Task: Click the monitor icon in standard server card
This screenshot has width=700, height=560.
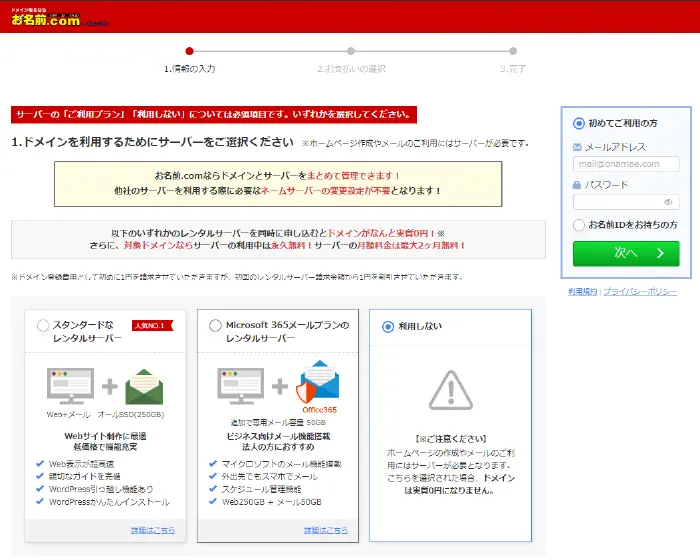Action: pyautogui.click(x=71, y=385)
